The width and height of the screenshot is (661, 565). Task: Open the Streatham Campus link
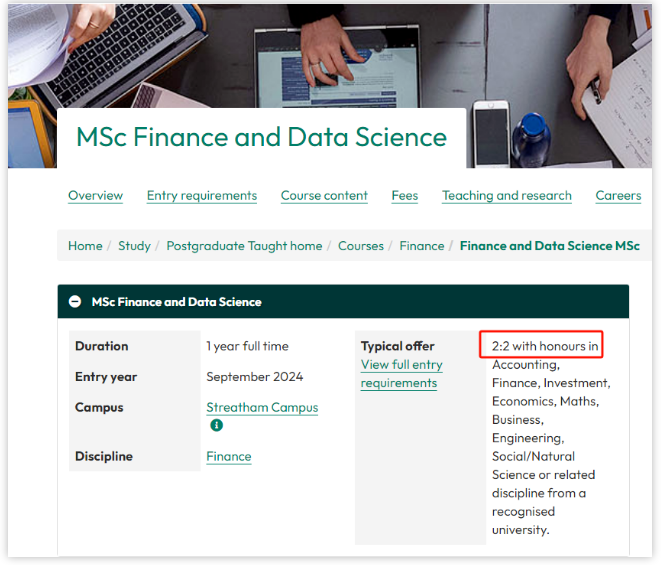click(x=262, y=407)
